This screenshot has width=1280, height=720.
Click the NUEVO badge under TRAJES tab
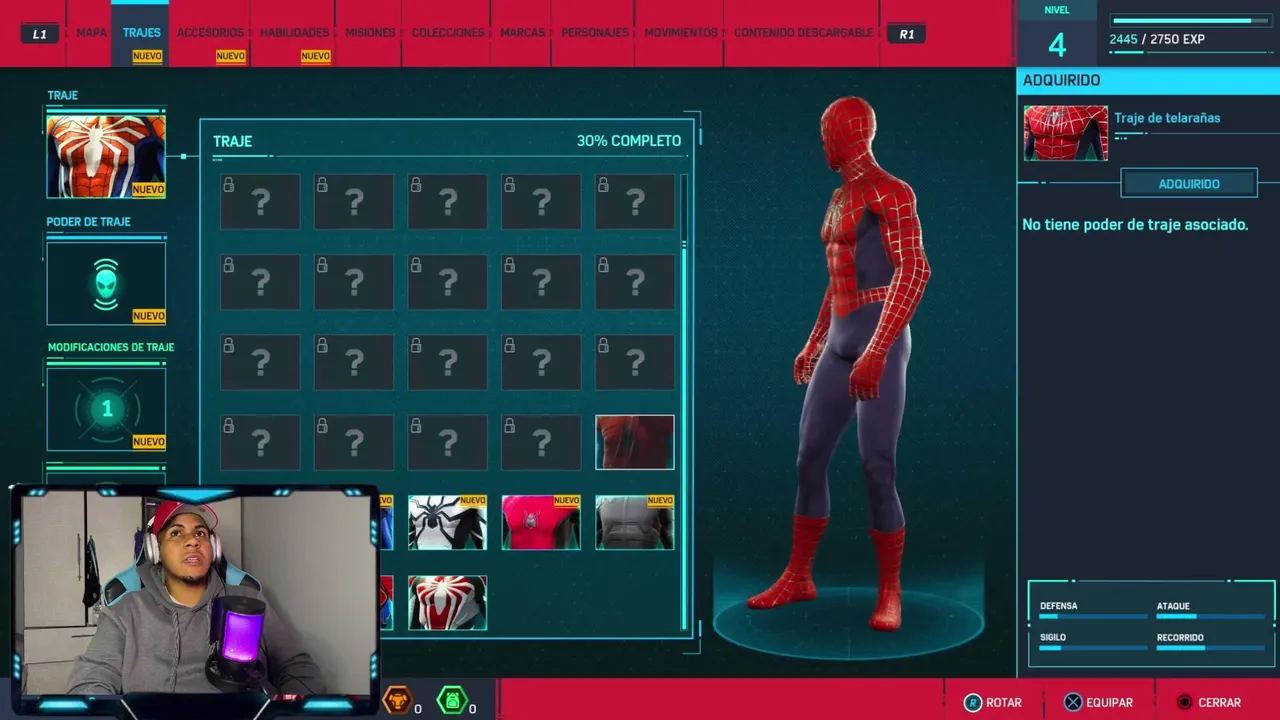147,57
